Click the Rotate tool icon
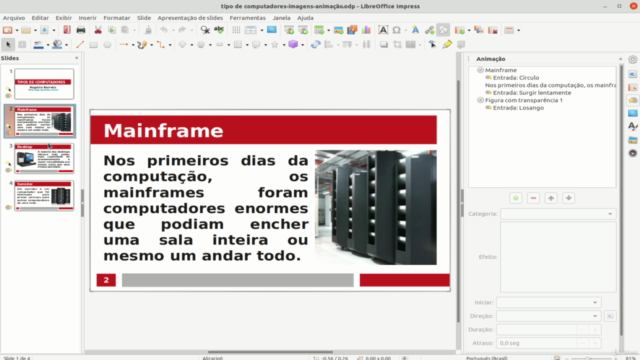 (x=316, y=44)
